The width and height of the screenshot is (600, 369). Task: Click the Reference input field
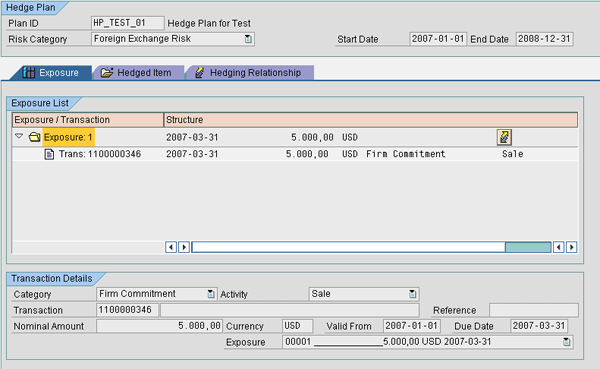pyautogui.click(x=534, y=310)
